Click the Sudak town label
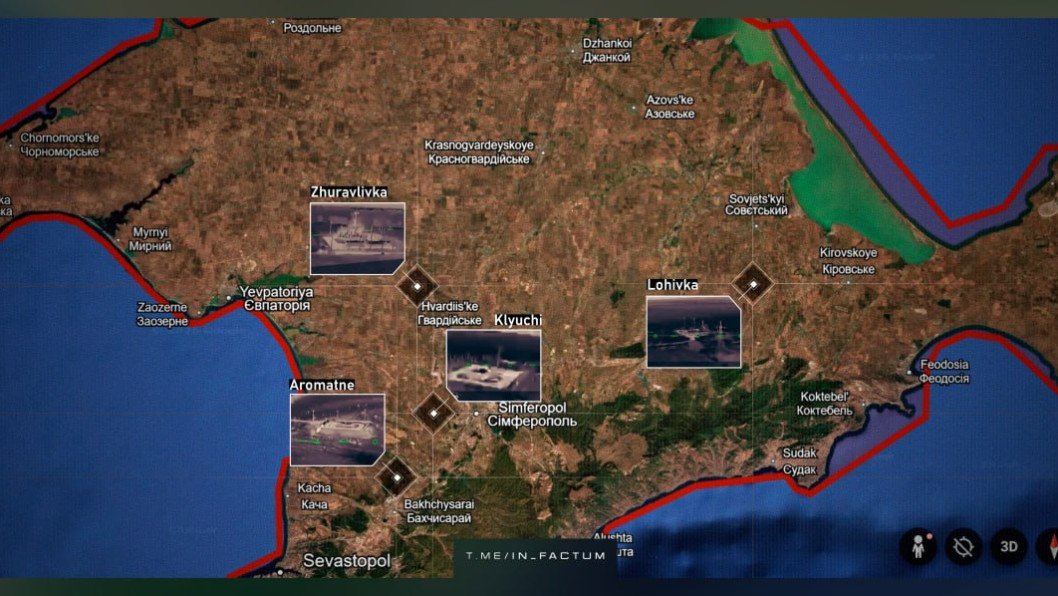Viewport: 1058px width, 596px height. pyautogui.click(x=800, y=461)
